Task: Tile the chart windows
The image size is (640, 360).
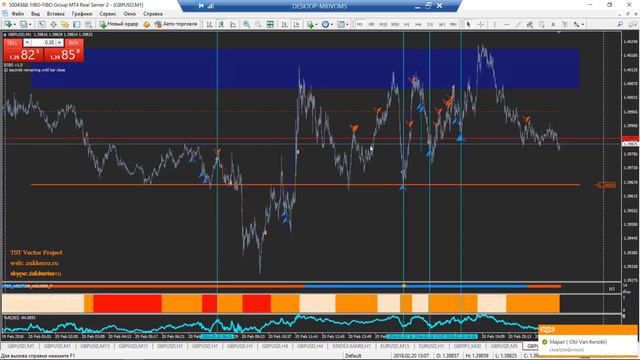Action: (270, 24)
